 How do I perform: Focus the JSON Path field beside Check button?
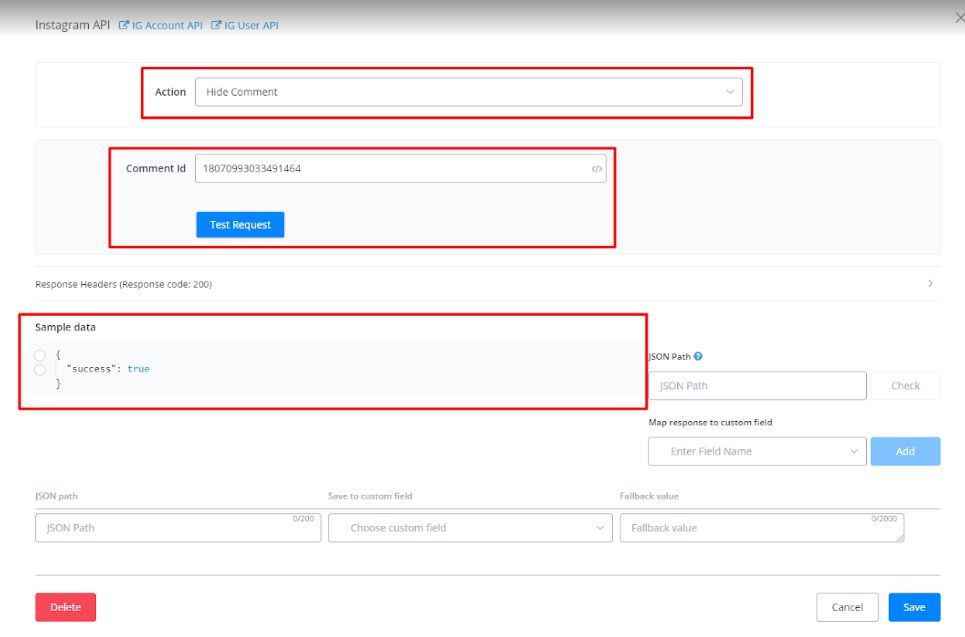[757, 386]
